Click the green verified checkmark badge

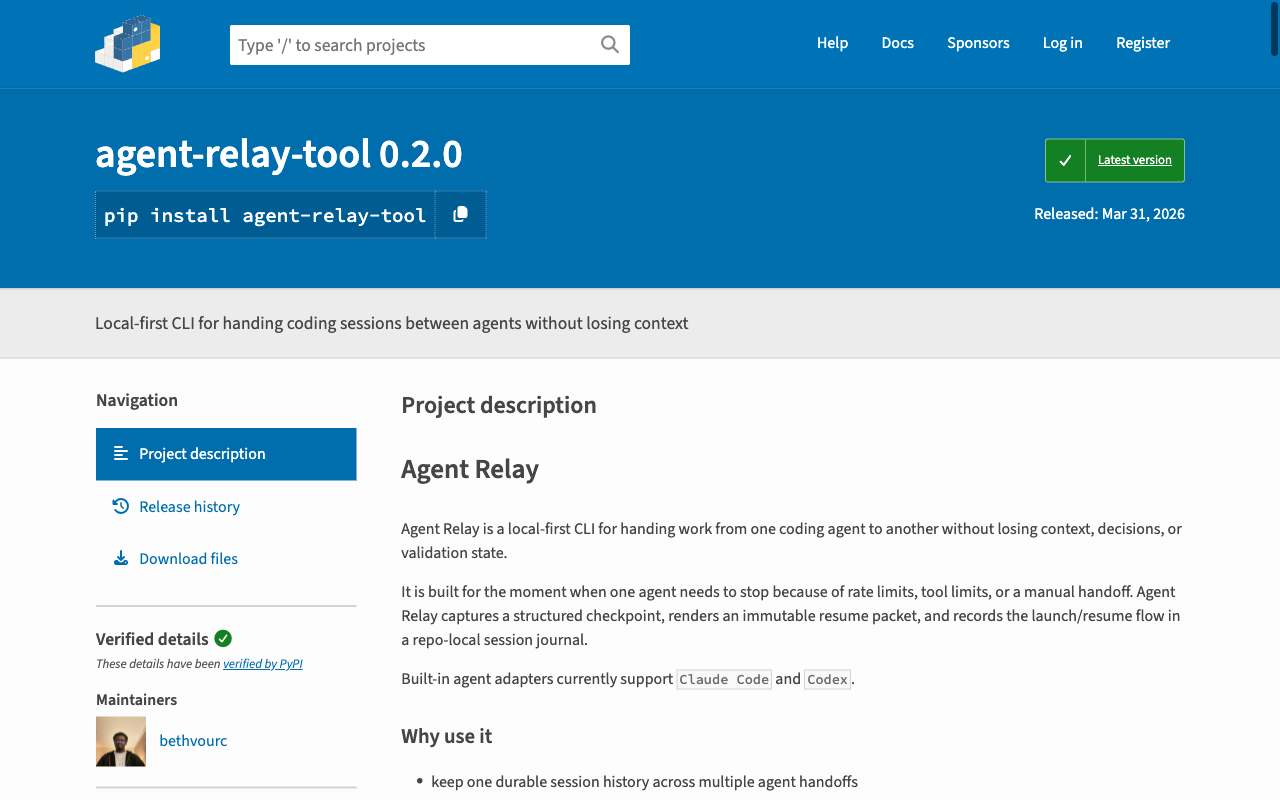pos(223,639)
